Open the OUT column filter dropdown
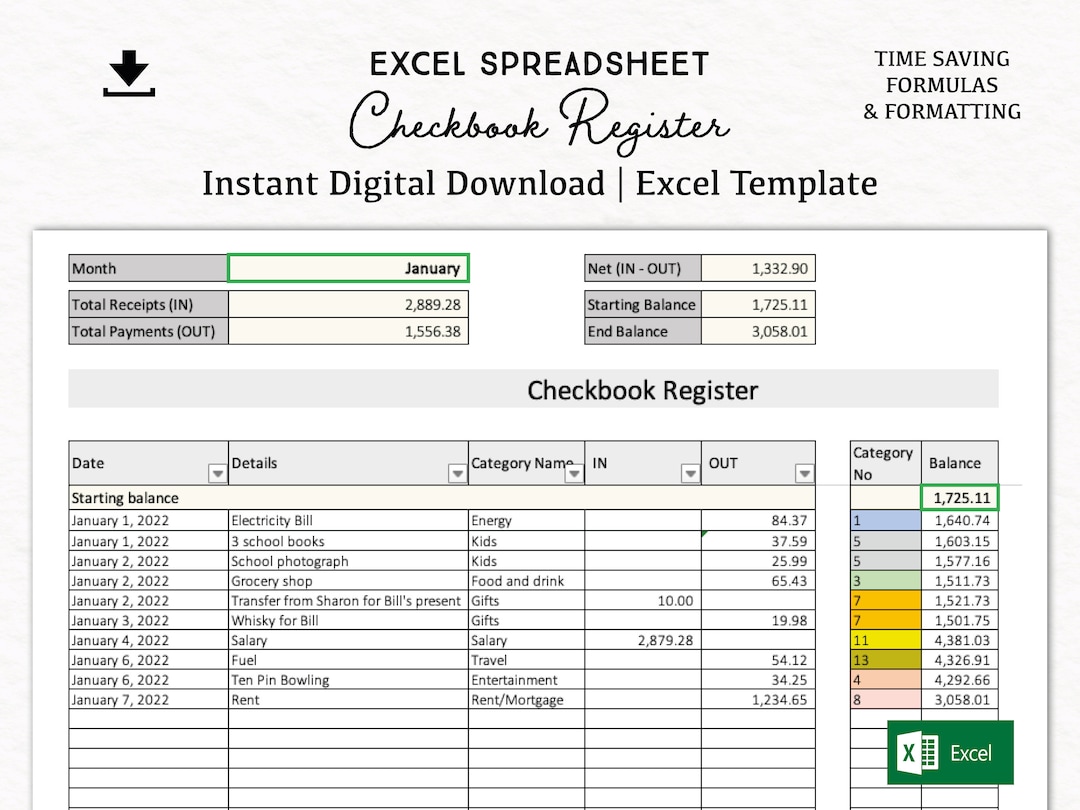The image size is (1080, 810). point(805,475)
